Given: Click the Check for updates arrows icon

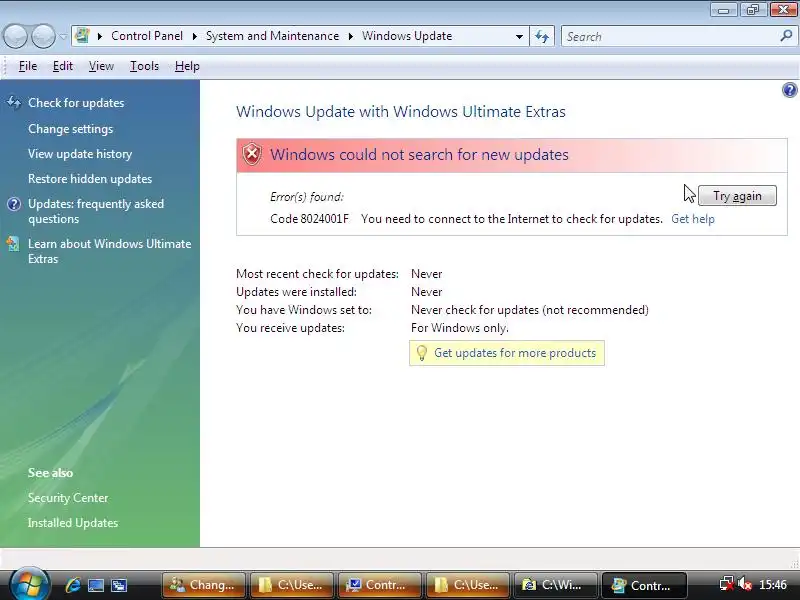Looking at the screenshot, I should tap(14, 103).
